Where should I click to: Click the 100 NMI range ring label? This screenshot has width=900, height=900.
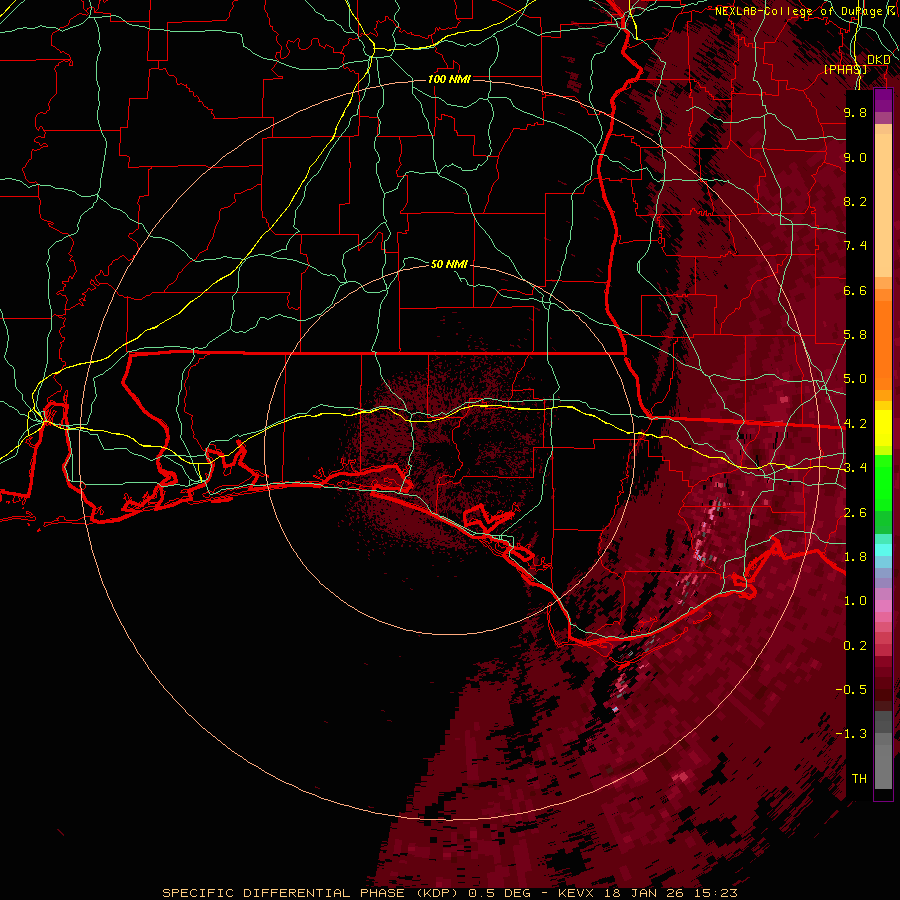(449, 79)
